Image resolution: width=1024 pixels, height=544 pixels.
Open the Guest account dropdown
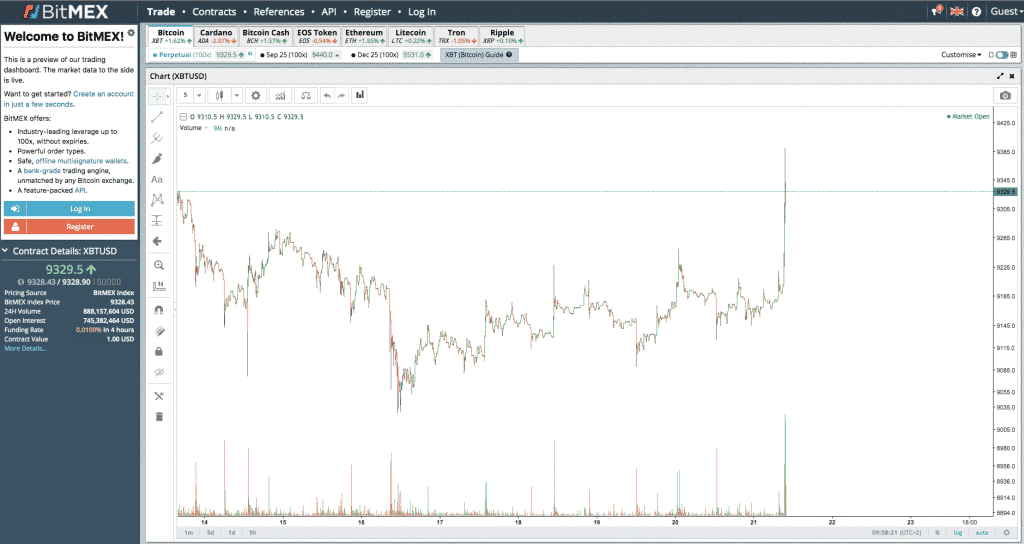click(1005, 11)
